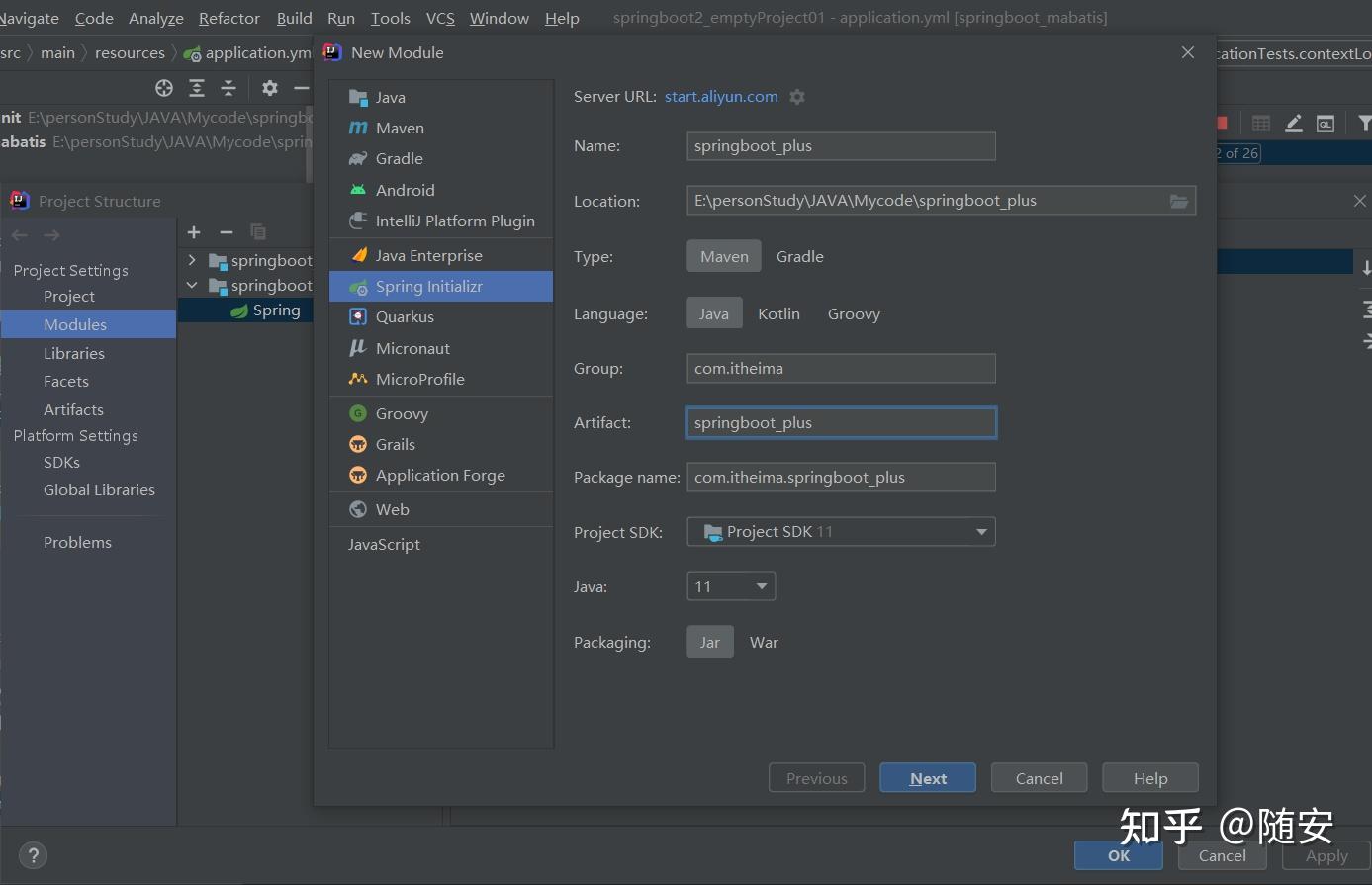This screenshot has height=885, width=1372.
Task: Click remove module minus icon in Project Structure
Action: 227,232
